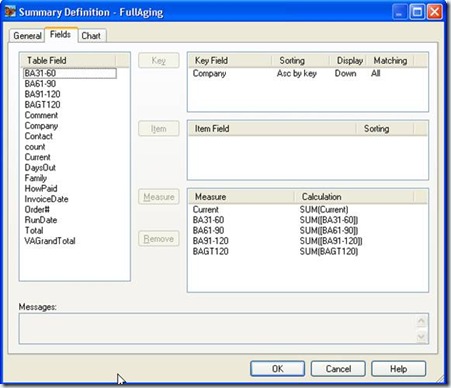Switch to the General tab
Screen dimensions: 451x388
(27, 35)
